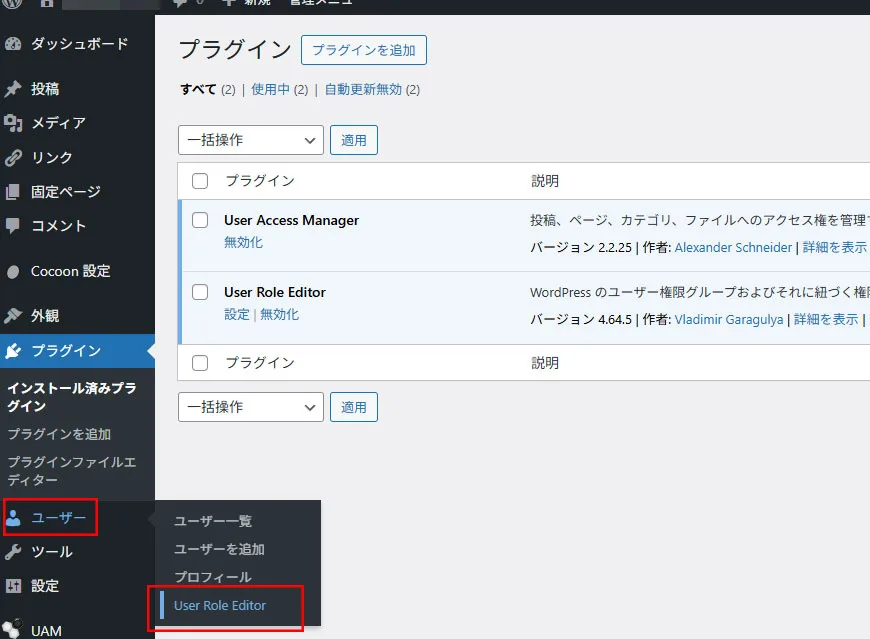
Task: Click the user silhouette icon for ユーザー
Action: coord(13,517)
